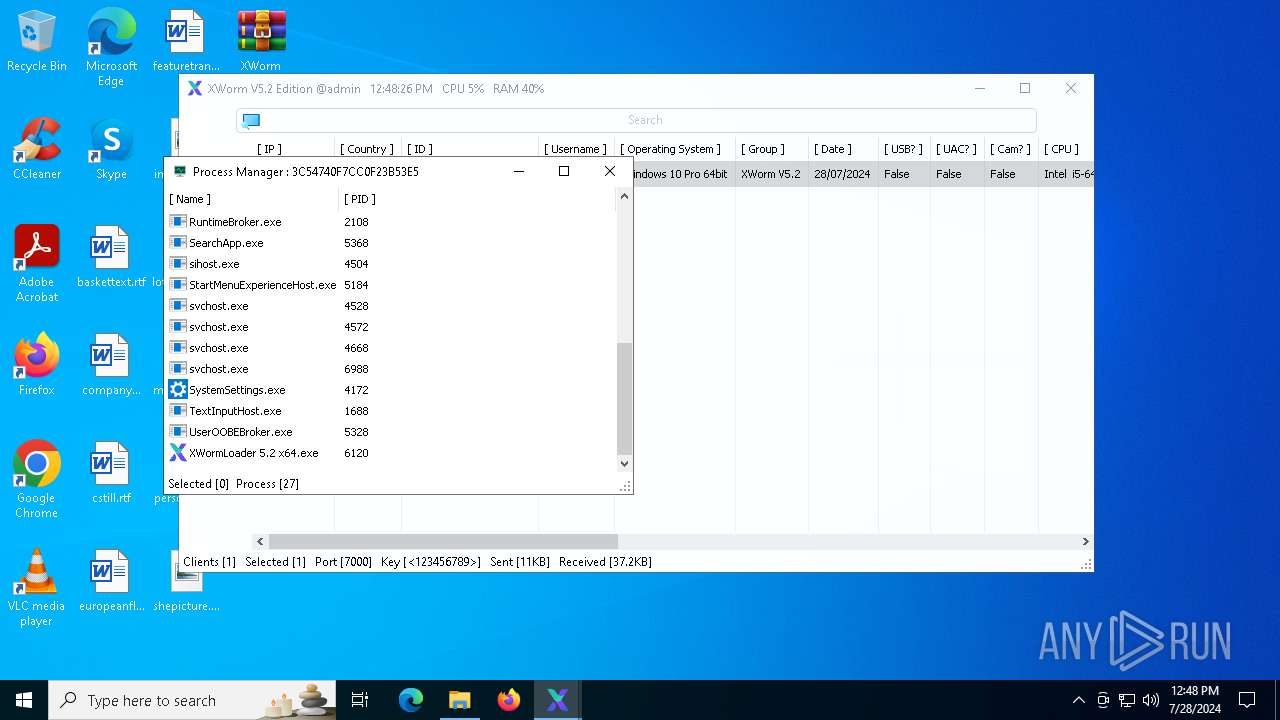Viewport: 1280px width, 720px height.
Task: Select the XWormLoader 5.2 x64.exe icon
Action: click(x=178, y=453)
